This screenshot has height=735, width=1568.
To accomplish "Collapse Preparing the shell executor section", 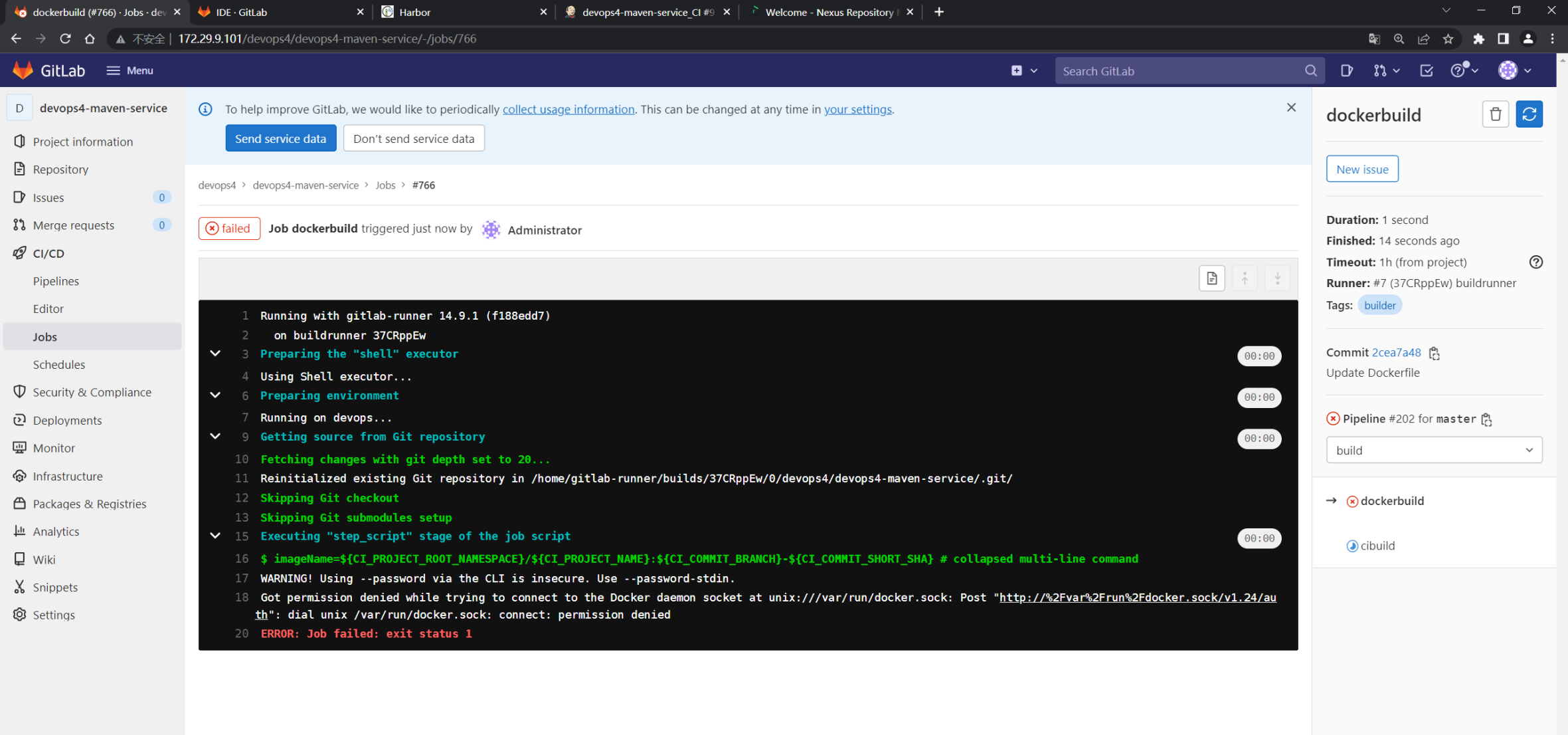I will click(215, 354).
